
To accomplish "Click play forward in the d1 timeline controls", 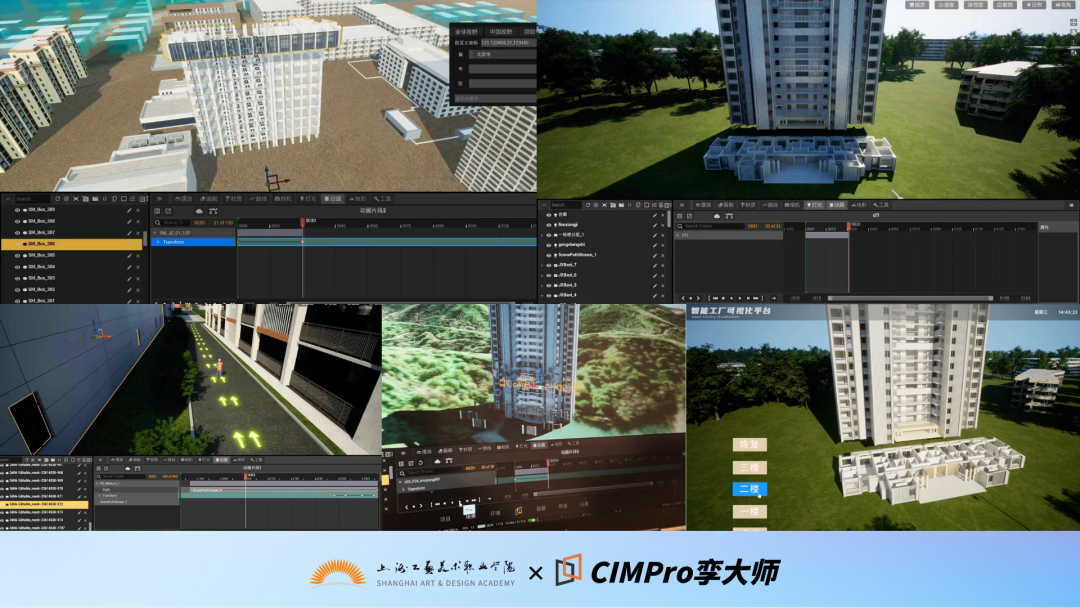I will click(740, 298).
